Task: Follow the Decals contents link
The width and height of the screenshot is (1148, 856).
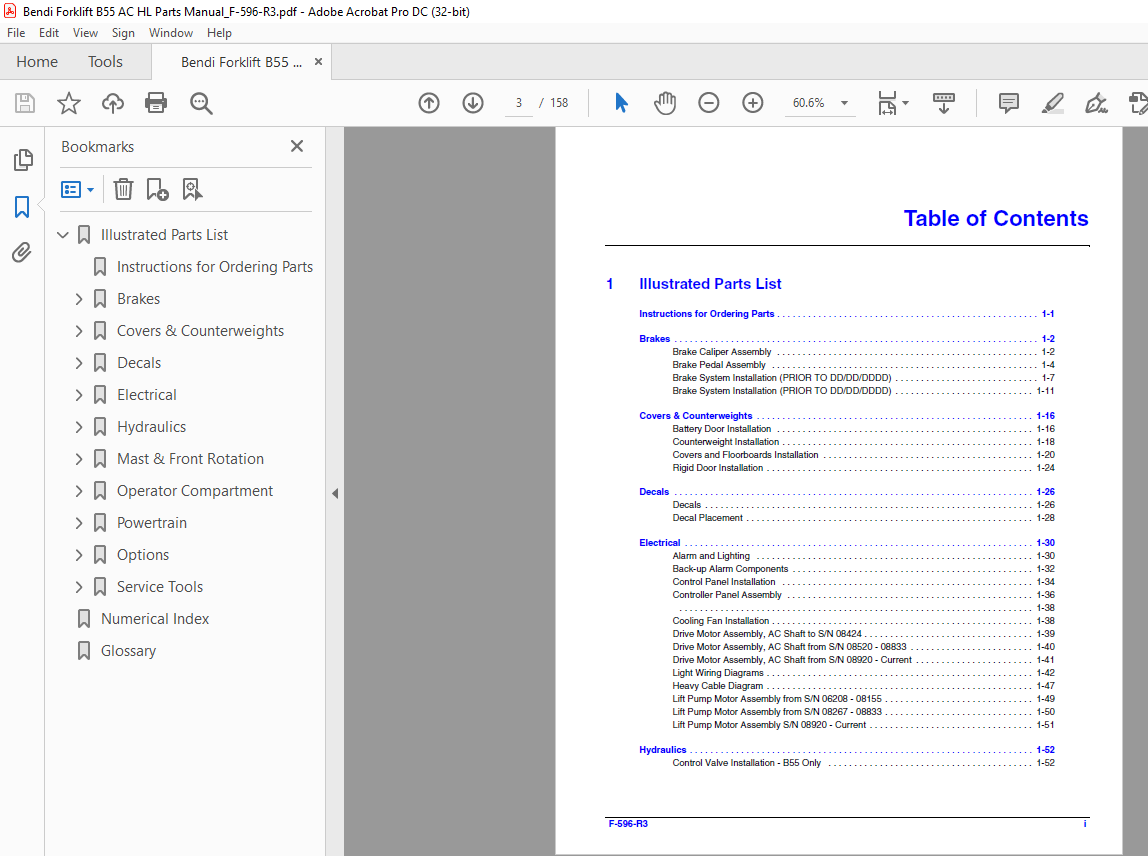Action: 654,492
